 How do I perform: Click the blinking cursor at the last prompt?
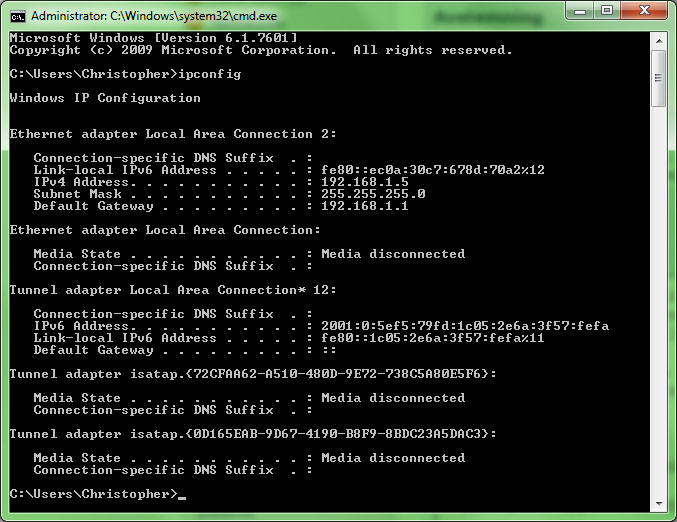click(182, 497)
